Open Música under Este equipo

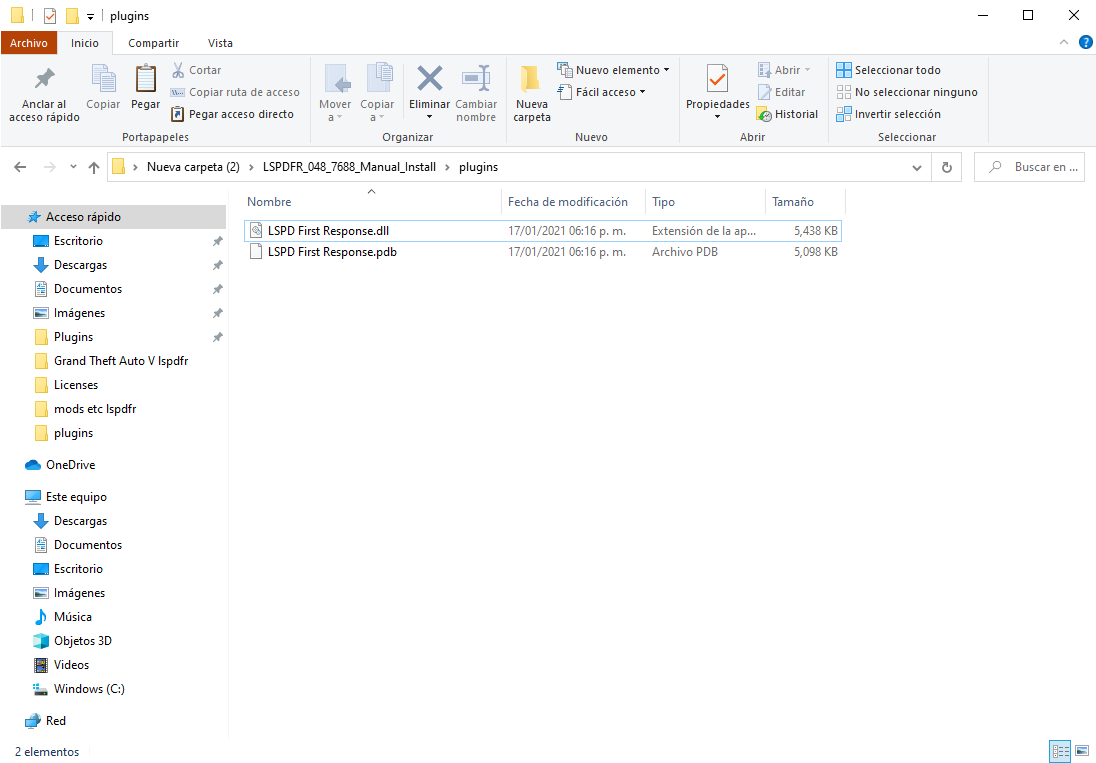tap(73, 617)
